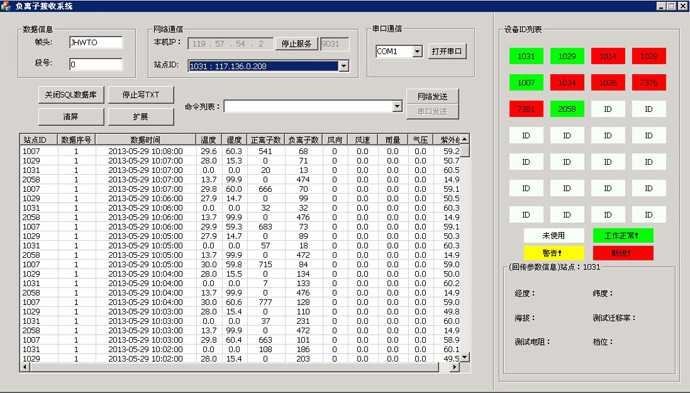Expand the 站点ID combo box

coord(344,66)
